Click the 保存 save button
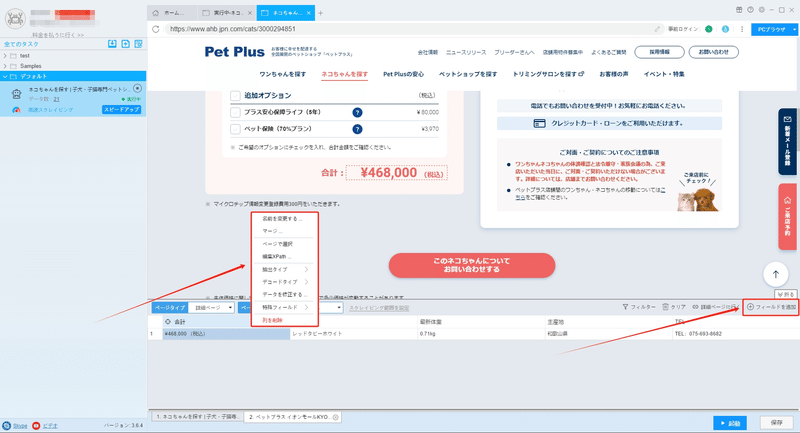The height and width of the screenshot is (433, 800). click(x=777, y=423)
